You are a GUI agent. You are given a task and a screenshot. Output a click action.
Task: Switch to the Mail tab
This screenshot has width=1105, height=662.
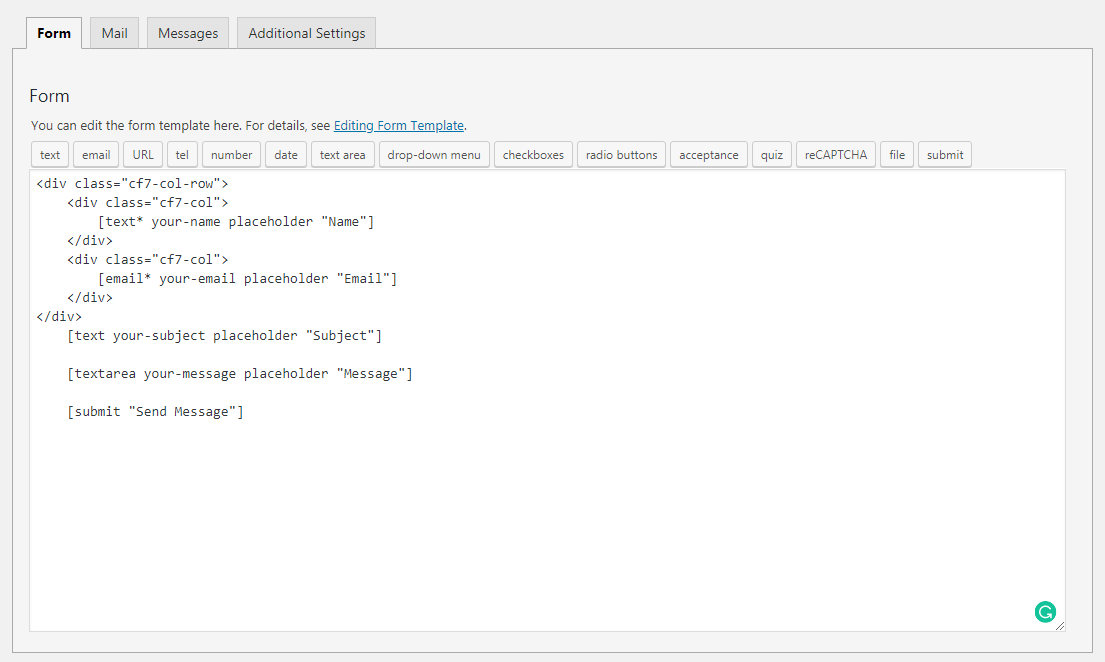tap(114, 33)
